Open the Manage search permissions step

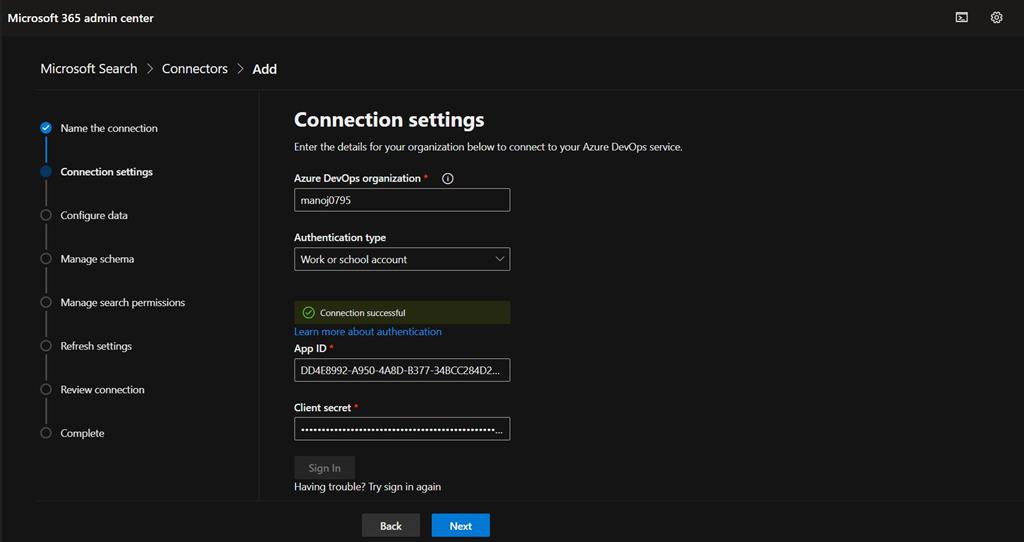click(x=122, y=302)
